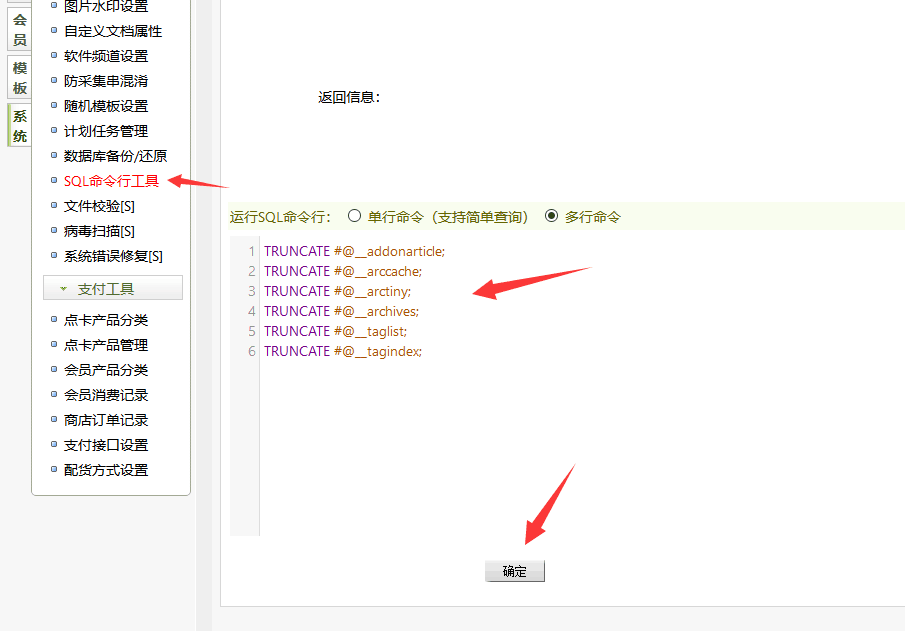The height and width of the screenshot is (631, 905).
Task: Switch to the 模板 vertical tab
Action: coord(19,78)
